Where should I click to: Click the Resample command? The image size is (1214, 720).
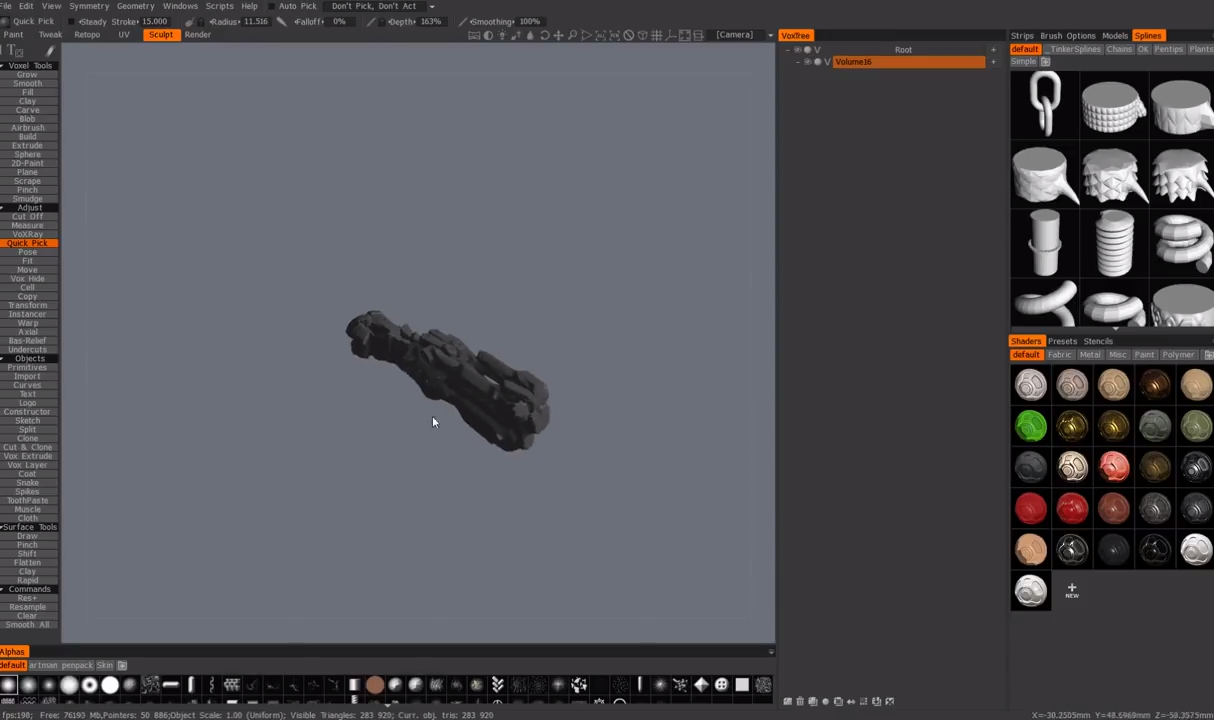coord(27,607)
